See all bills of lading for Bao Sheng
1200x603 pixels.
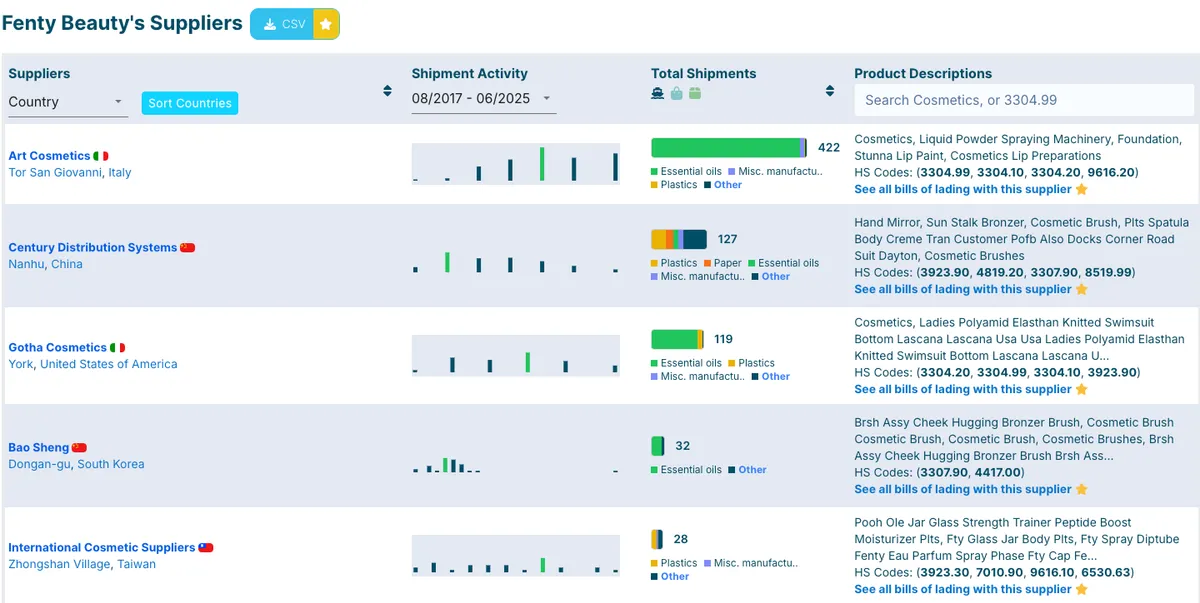pos(963,489)
